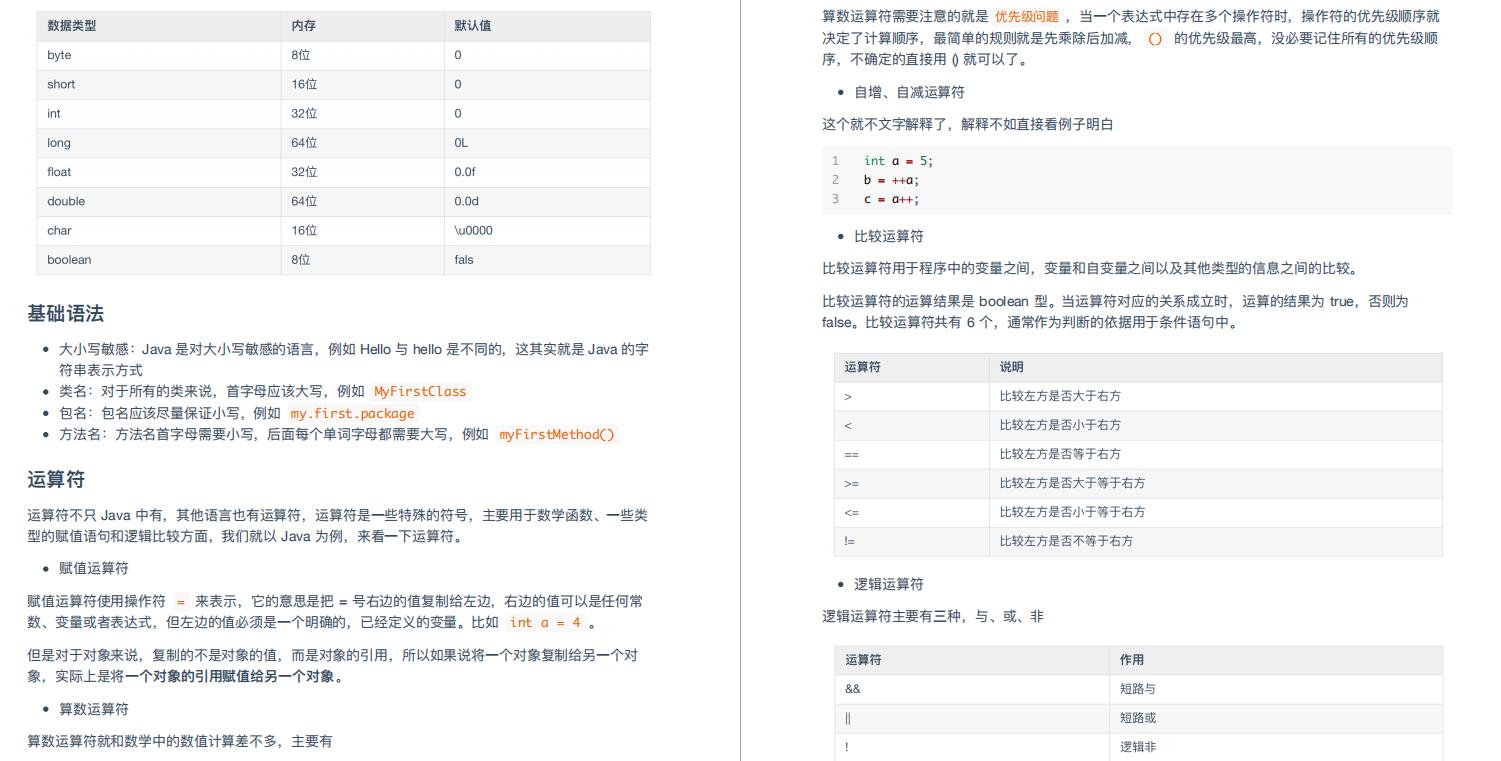Click the 'fals' default value cell
The width and height of the screenshot is (1501, 761).
[547, 260]
